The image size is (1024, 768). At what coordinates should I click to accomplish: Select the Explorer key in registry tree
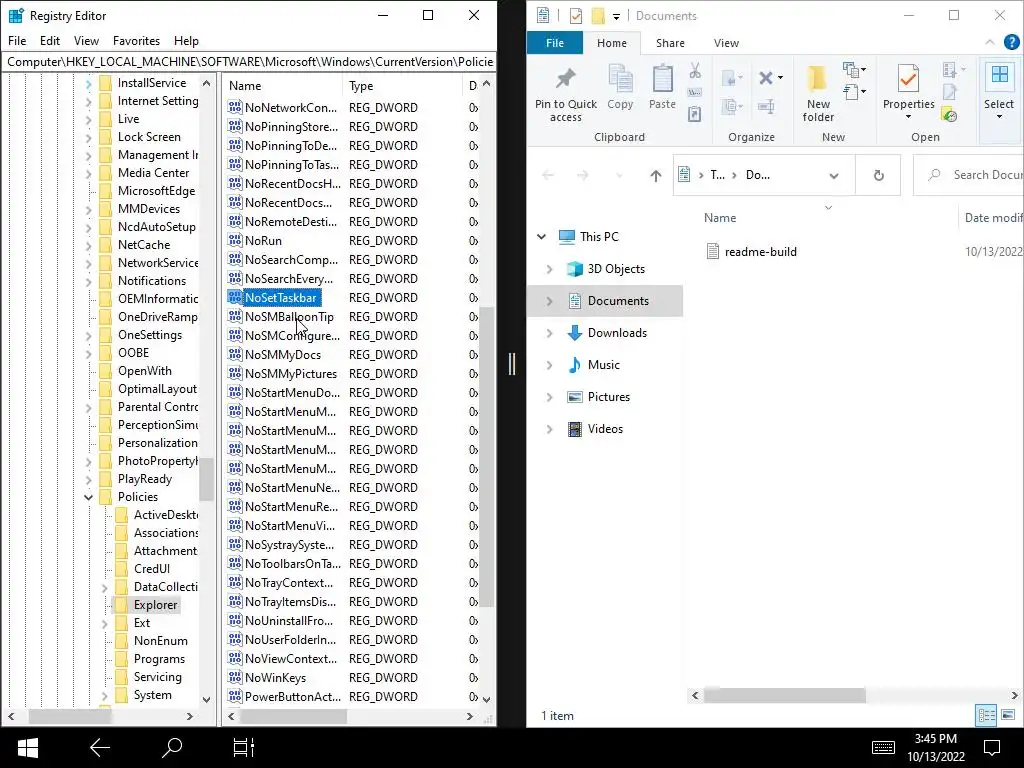pos(155,605)
